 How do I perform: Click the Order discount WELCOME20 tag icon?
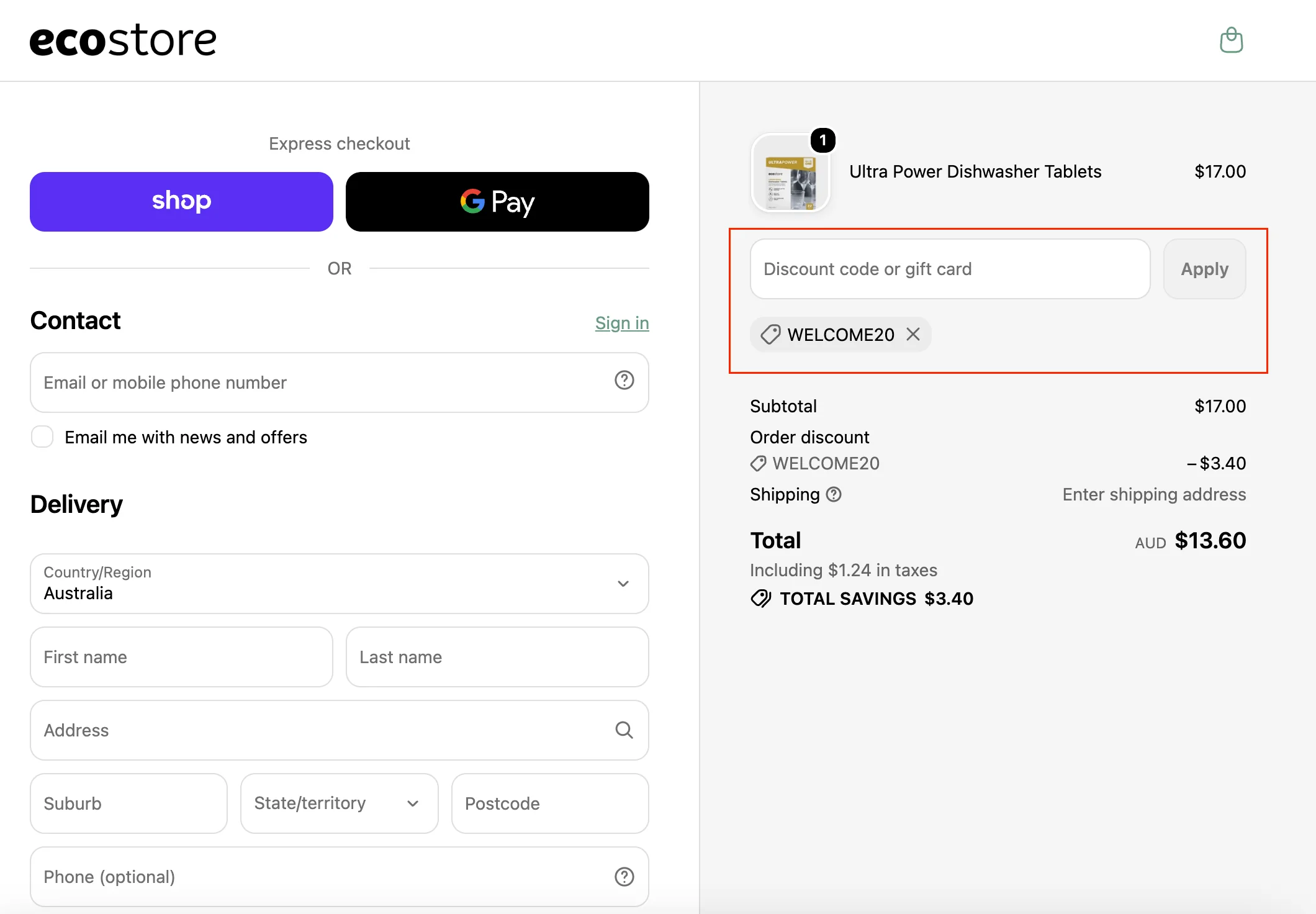758,463
